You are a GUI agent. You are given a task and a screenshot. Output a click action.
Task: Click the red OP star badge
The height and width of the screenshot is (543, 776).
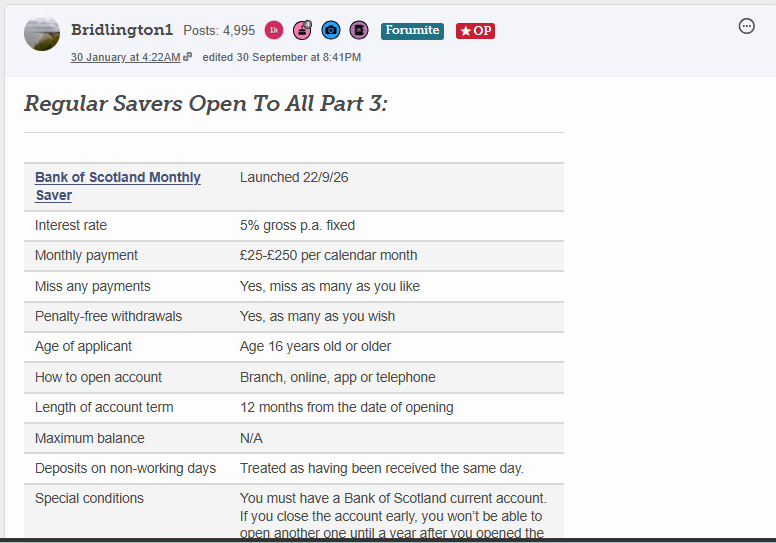(x=475, y=31)
